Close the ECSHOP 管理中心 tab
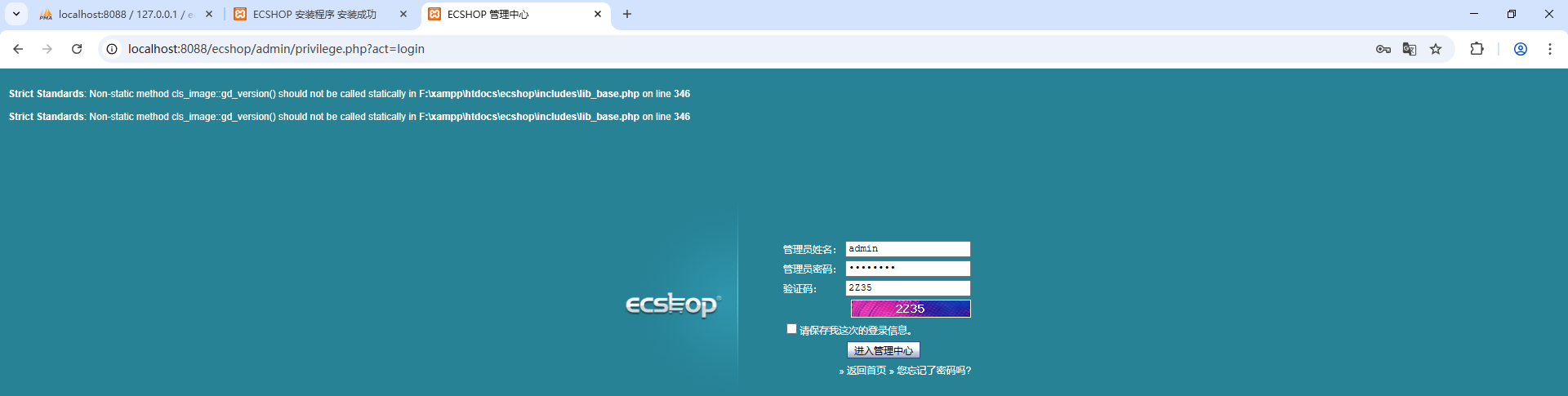This screenshot has width=1568, height=396. 598,14
